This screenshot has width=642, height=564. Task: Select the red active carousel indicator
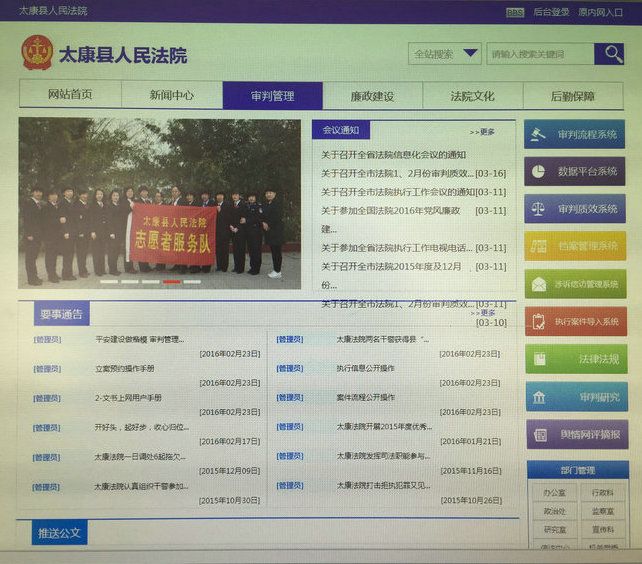pos(172,282)
